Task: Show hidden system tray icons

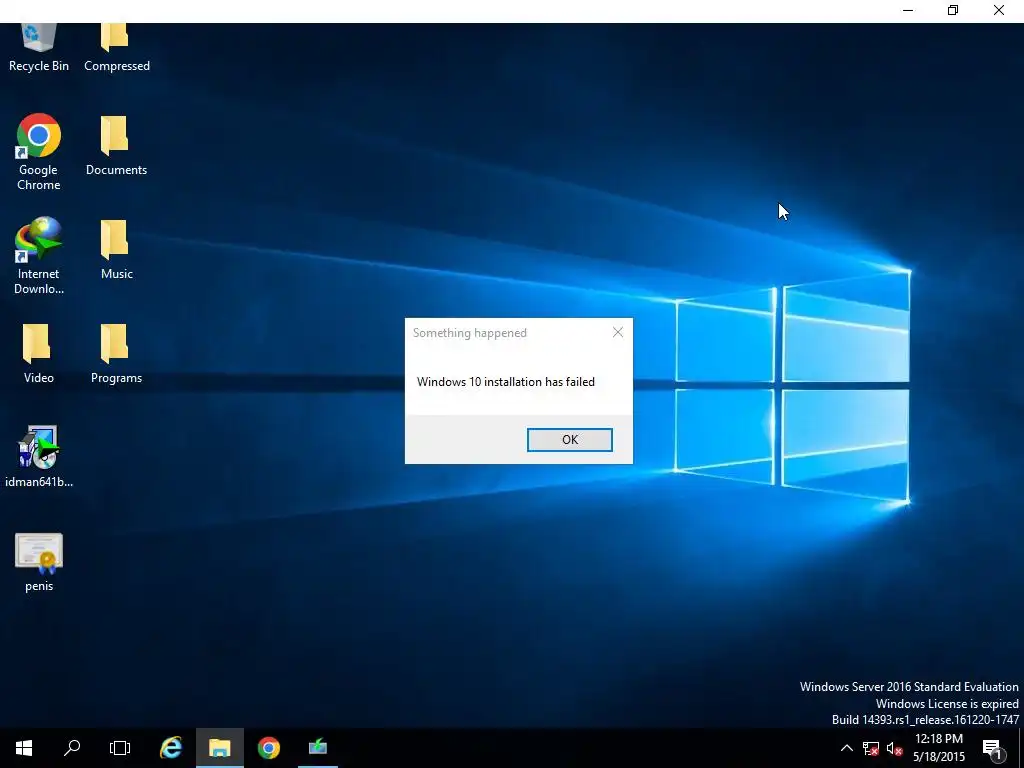Action: pyautogui.click(x=846, y=748)
